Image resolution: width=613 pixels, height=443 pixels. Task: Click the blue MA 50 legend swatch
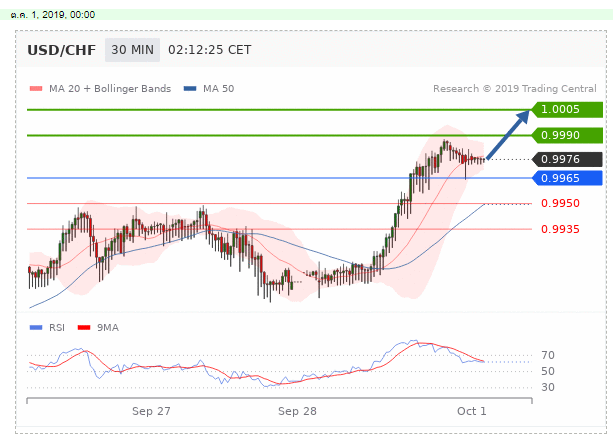[190, 89]
